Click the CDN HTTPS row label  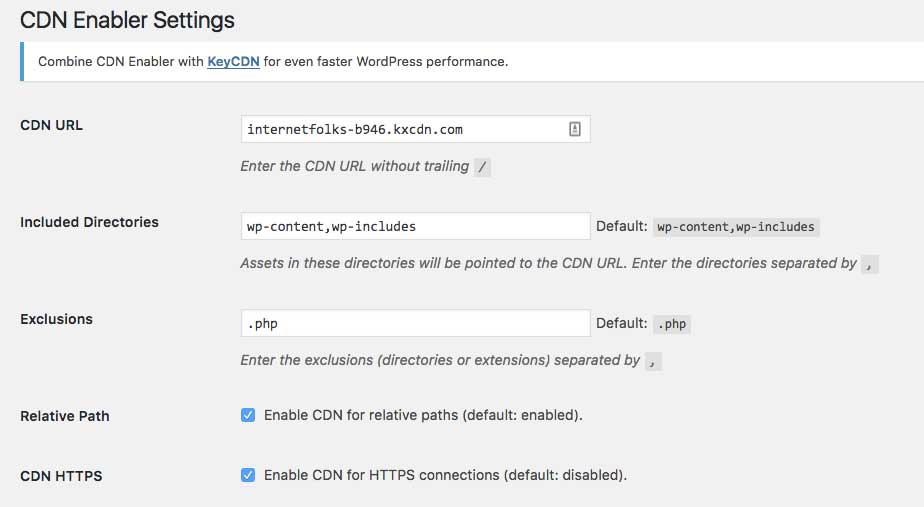61,476
